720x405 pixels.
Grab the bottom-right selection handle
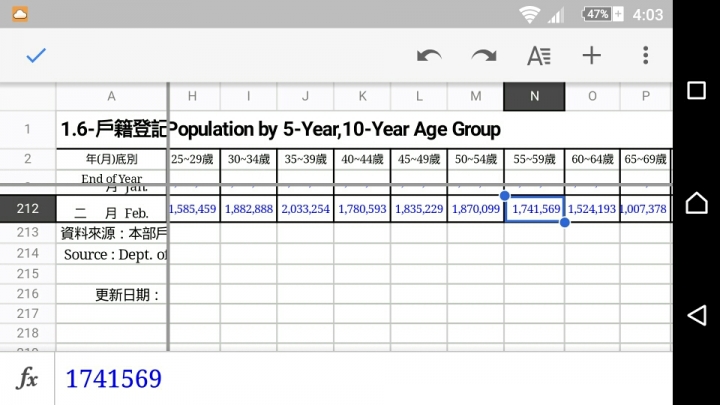(565, 222)
